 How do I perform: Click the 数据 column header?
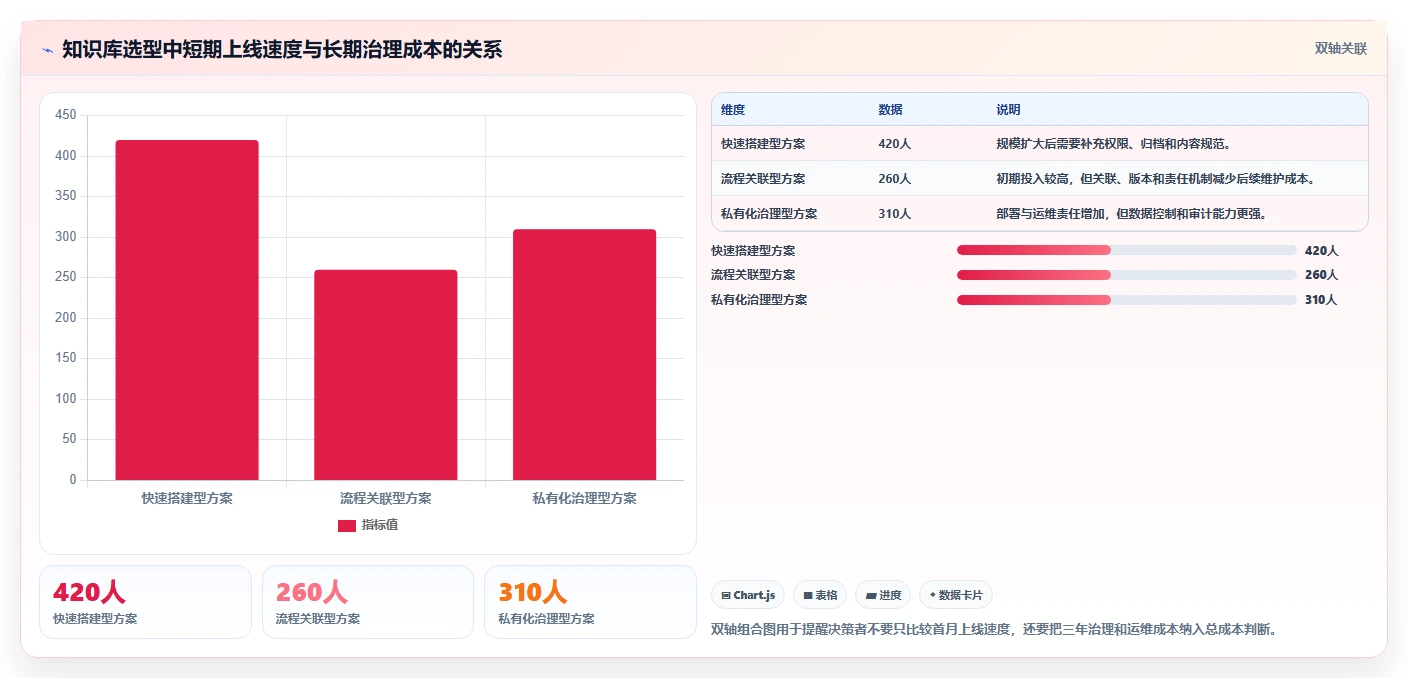click(x=890, y=109)
